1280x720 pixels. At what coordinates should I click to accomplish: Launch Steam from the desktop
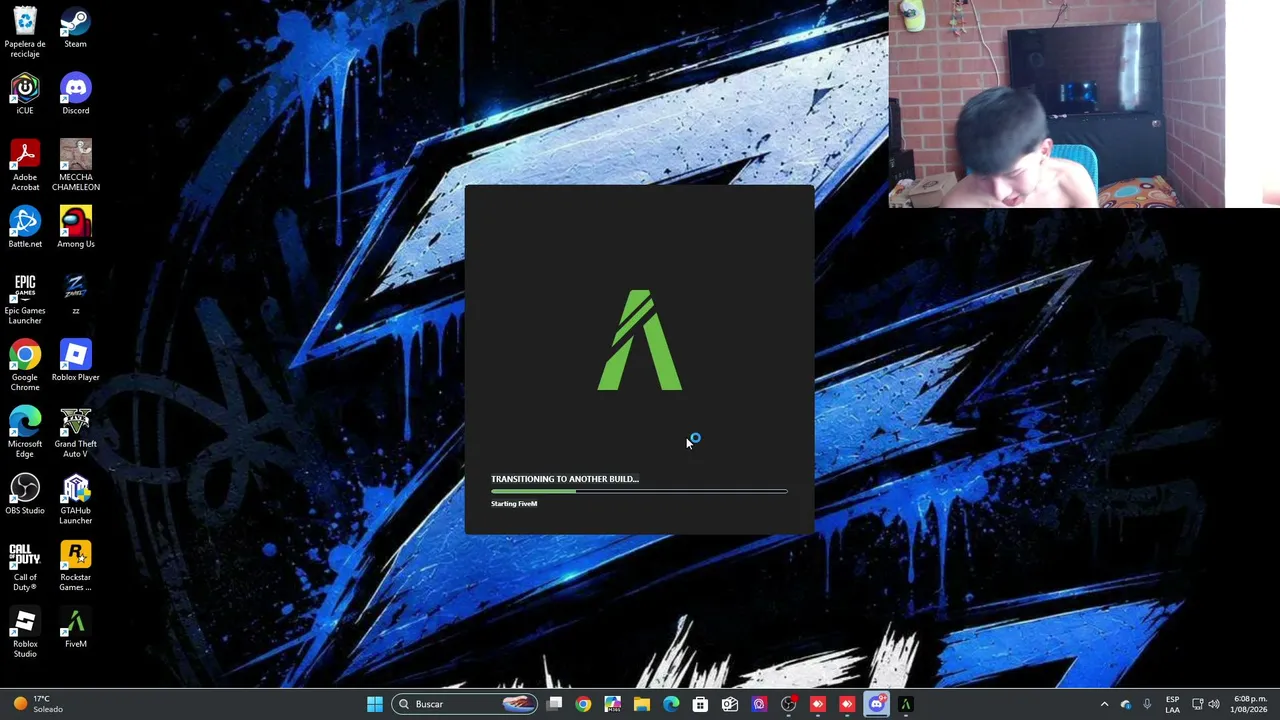point(75,27)
